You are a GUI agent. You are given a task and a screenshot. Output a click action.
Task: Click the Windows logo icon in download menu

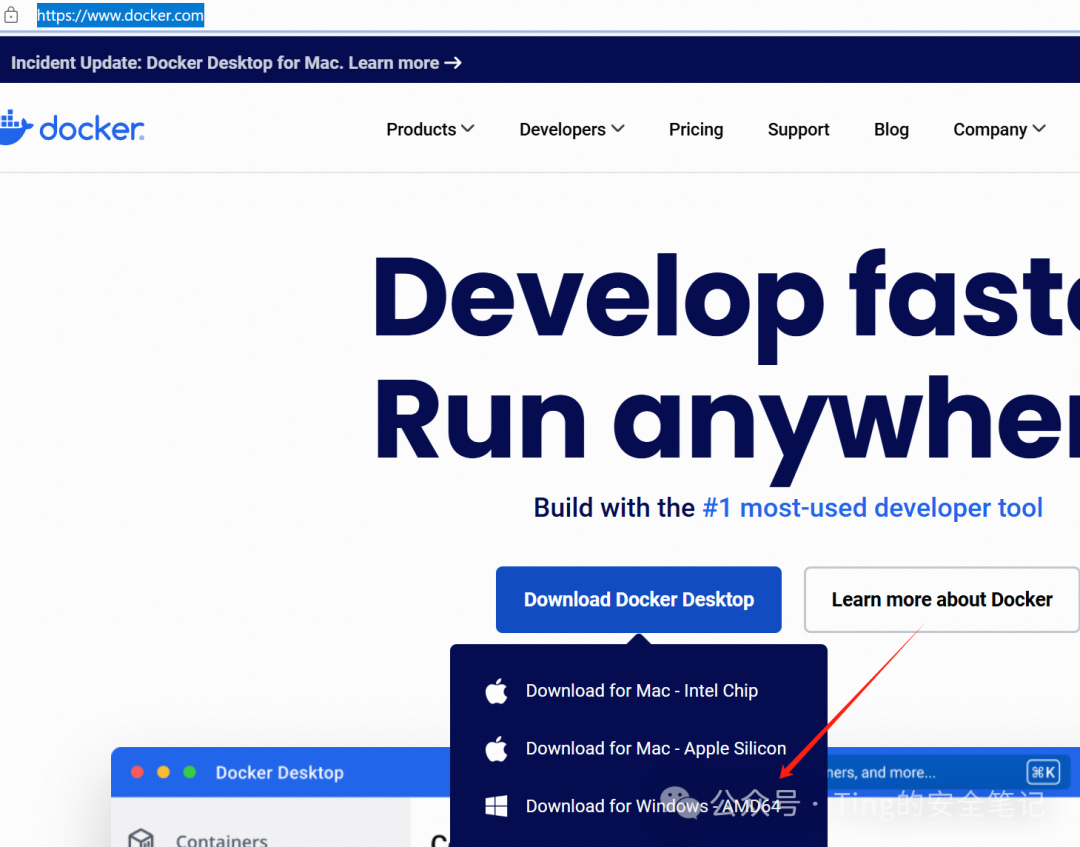point(497,806)
